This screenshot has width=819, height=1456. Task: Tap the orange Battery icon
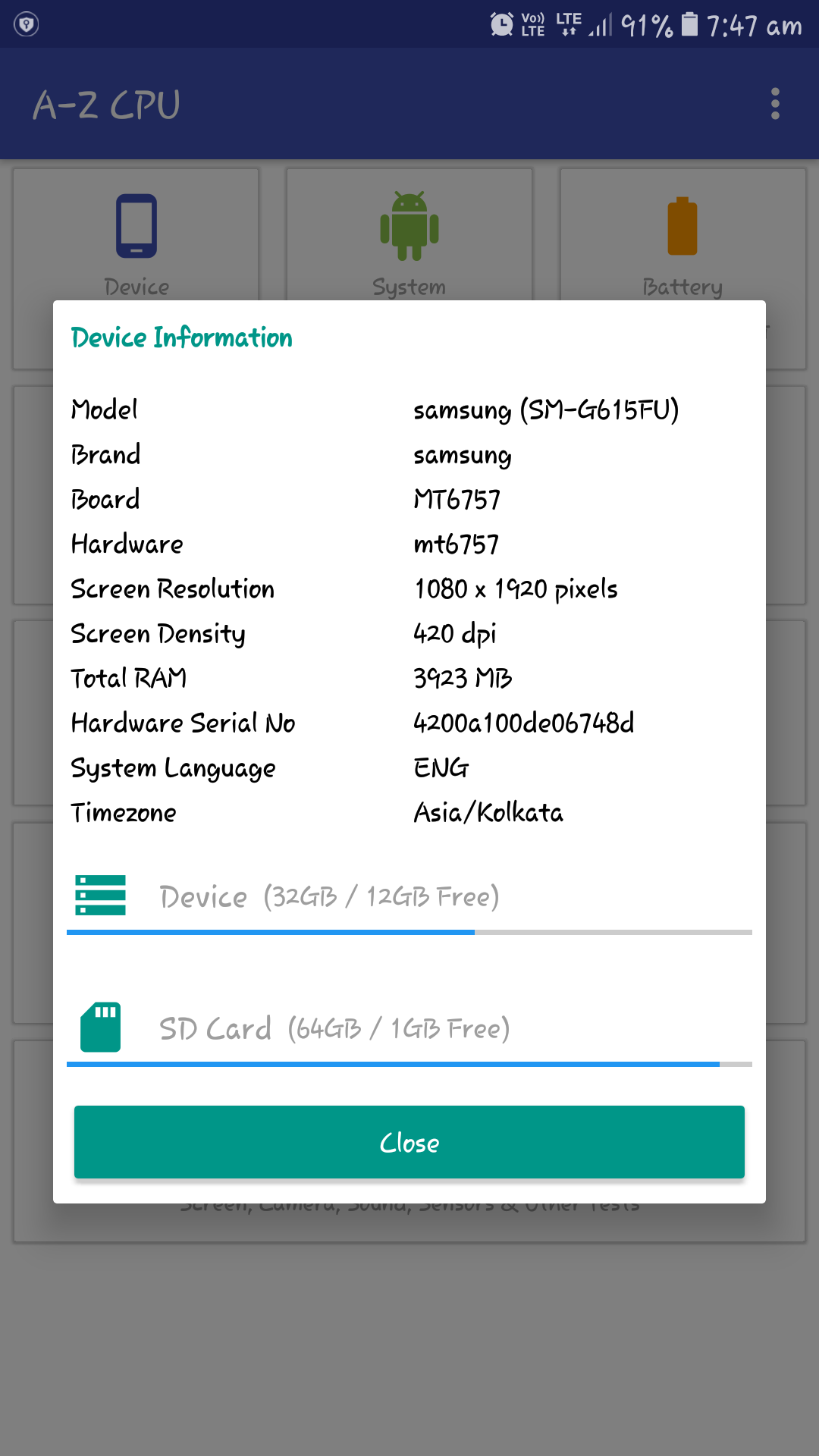682,226
